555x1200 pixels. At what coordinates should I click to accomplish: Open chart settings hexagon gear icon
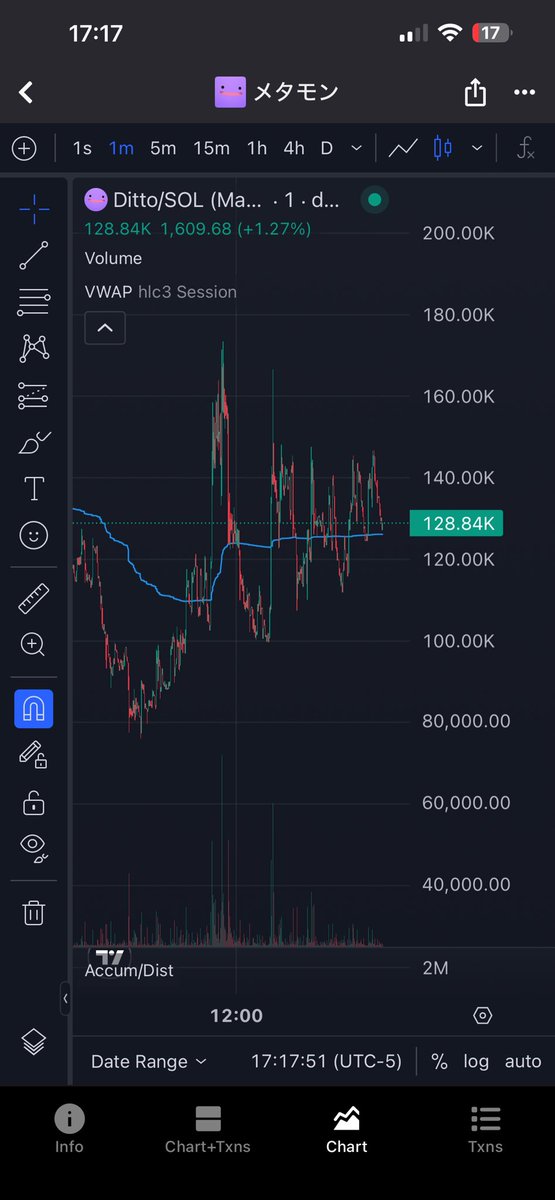(482, 1016)
